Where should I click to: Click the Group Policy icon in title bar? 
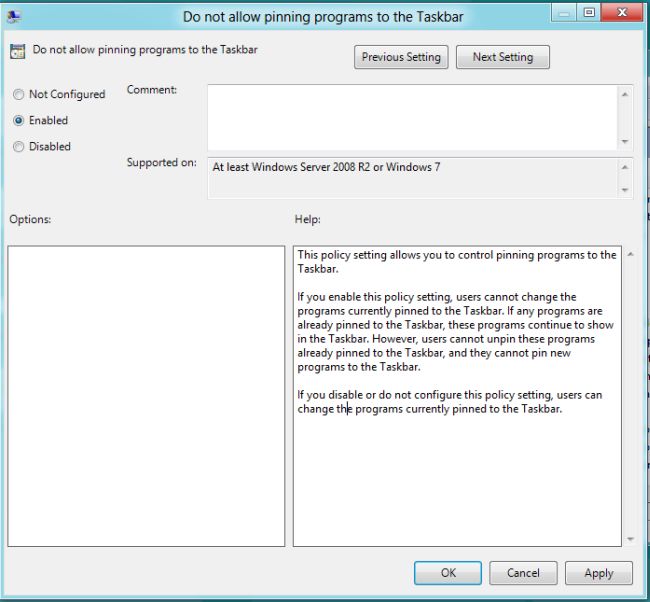pos(14,16)
